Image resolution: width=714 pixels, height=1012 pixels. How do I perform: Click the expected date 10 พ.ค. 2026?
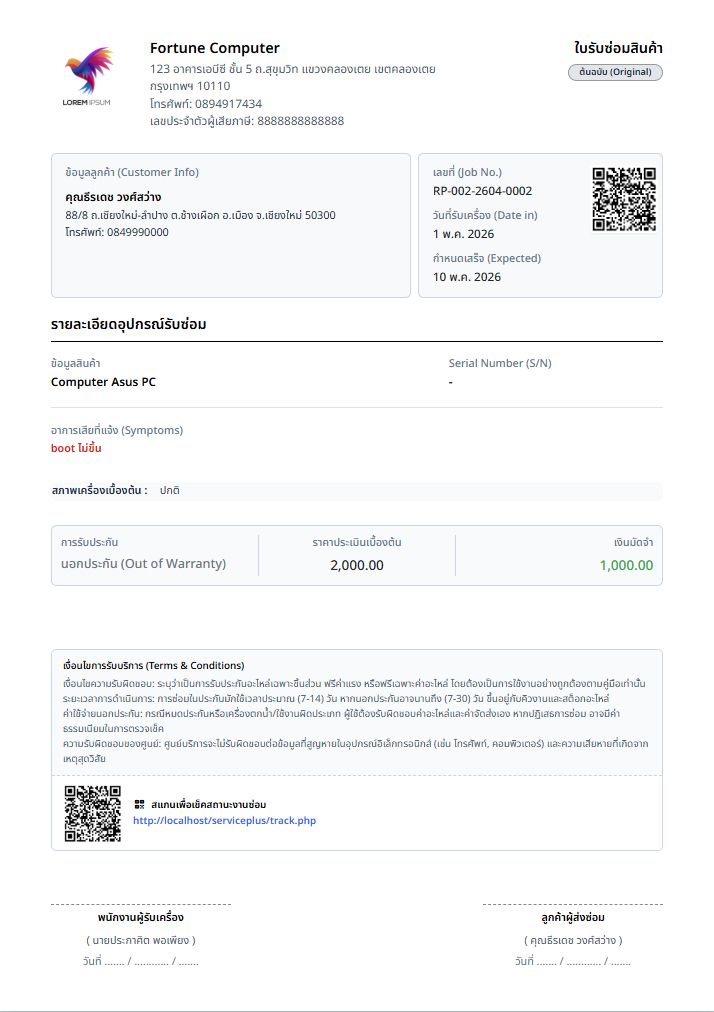tap(467, 277)
